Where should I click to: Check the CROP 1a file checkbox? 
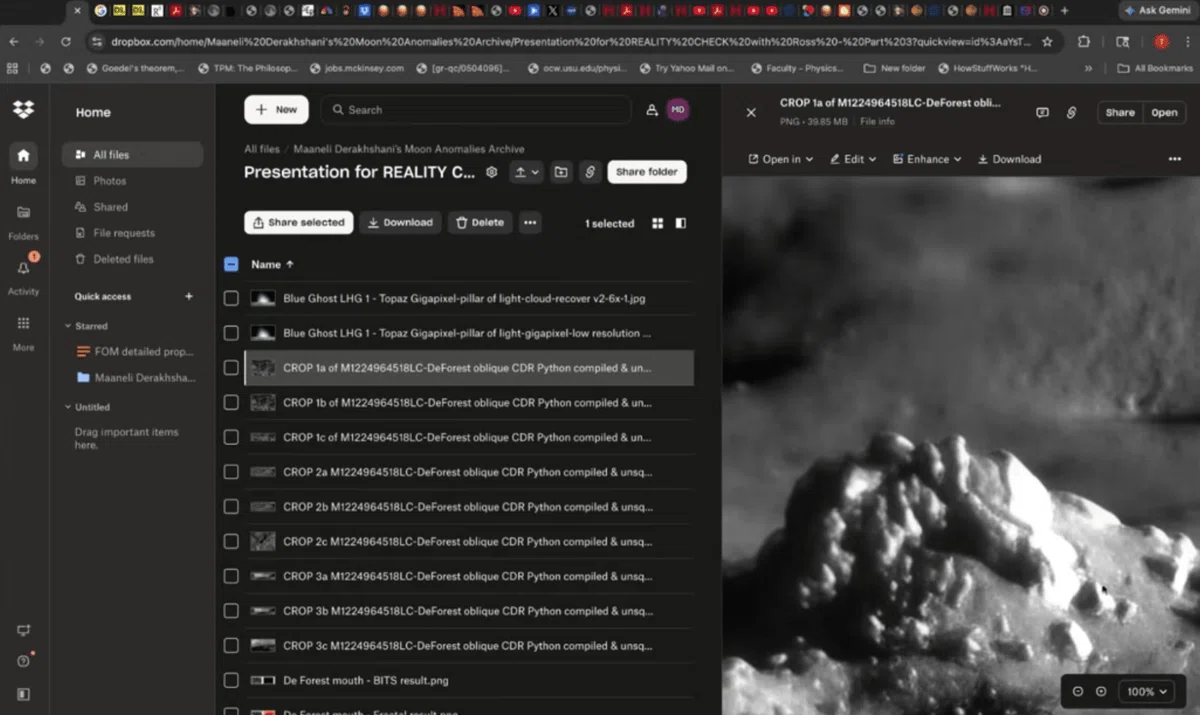[231, 368]
